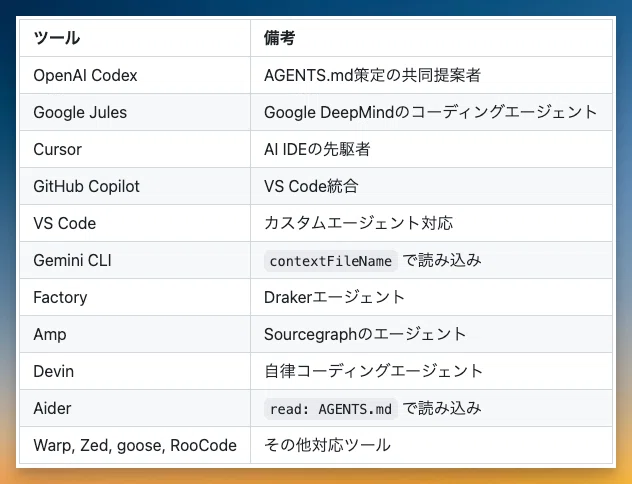Click the Gemini CLI cell
Screen dimensions: 632x484
[135, 260]
